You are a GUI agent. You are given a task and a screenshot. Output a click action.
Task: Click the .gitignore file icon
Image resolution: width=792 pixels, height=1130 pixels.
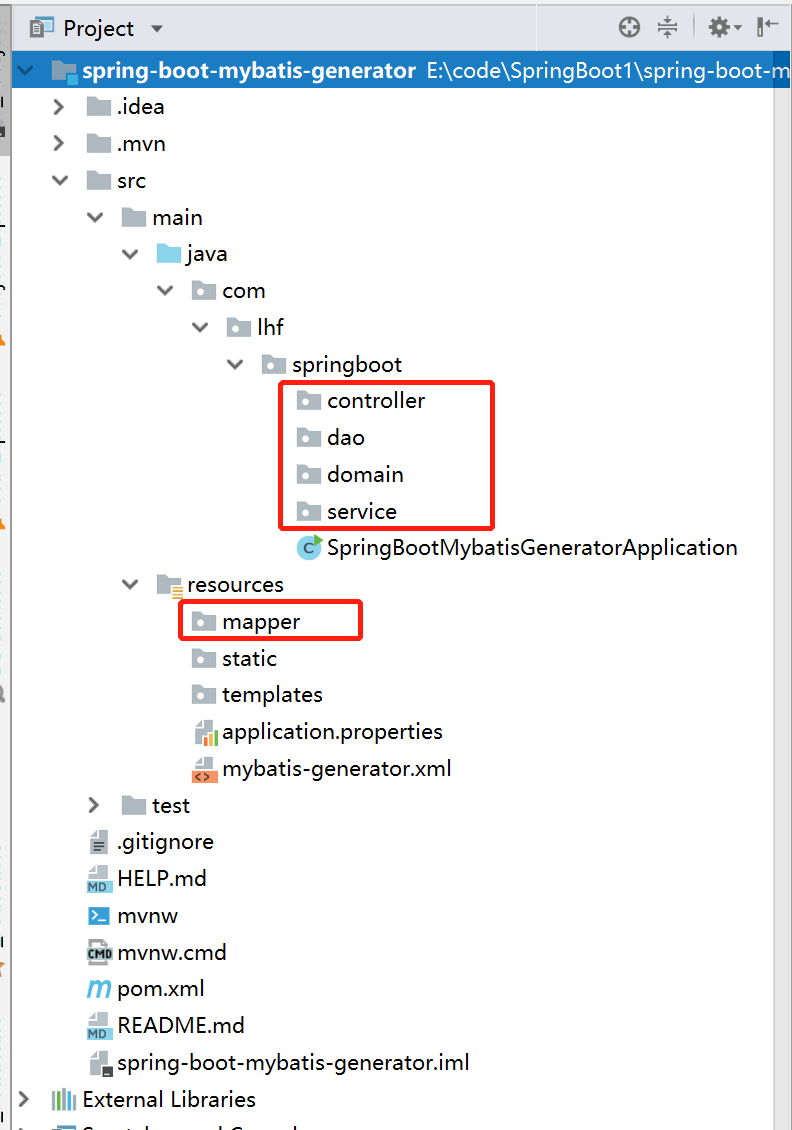point(99,842)
